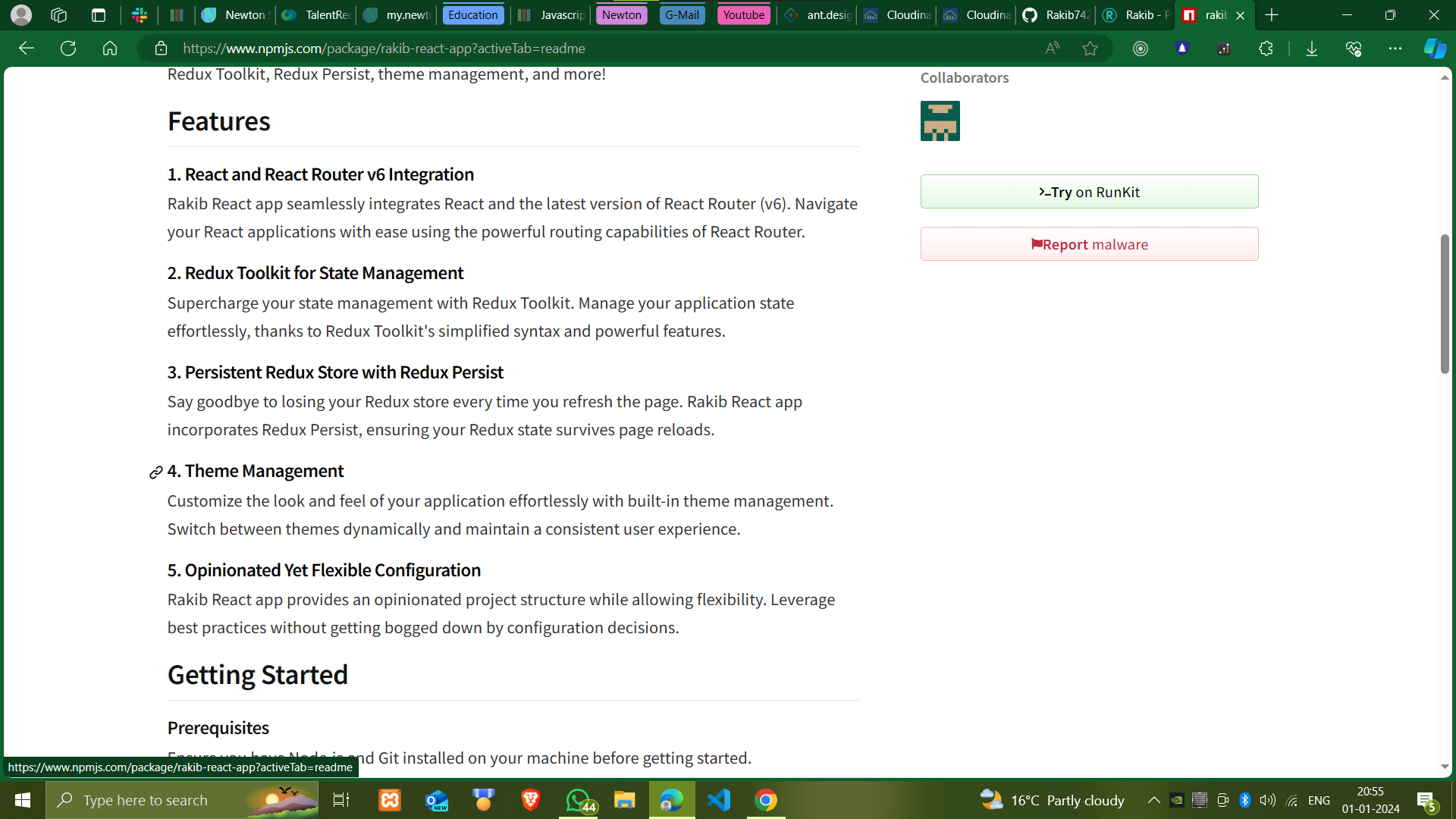
Task: Switch to the TalentRec tab
Action: pos(315,14)
